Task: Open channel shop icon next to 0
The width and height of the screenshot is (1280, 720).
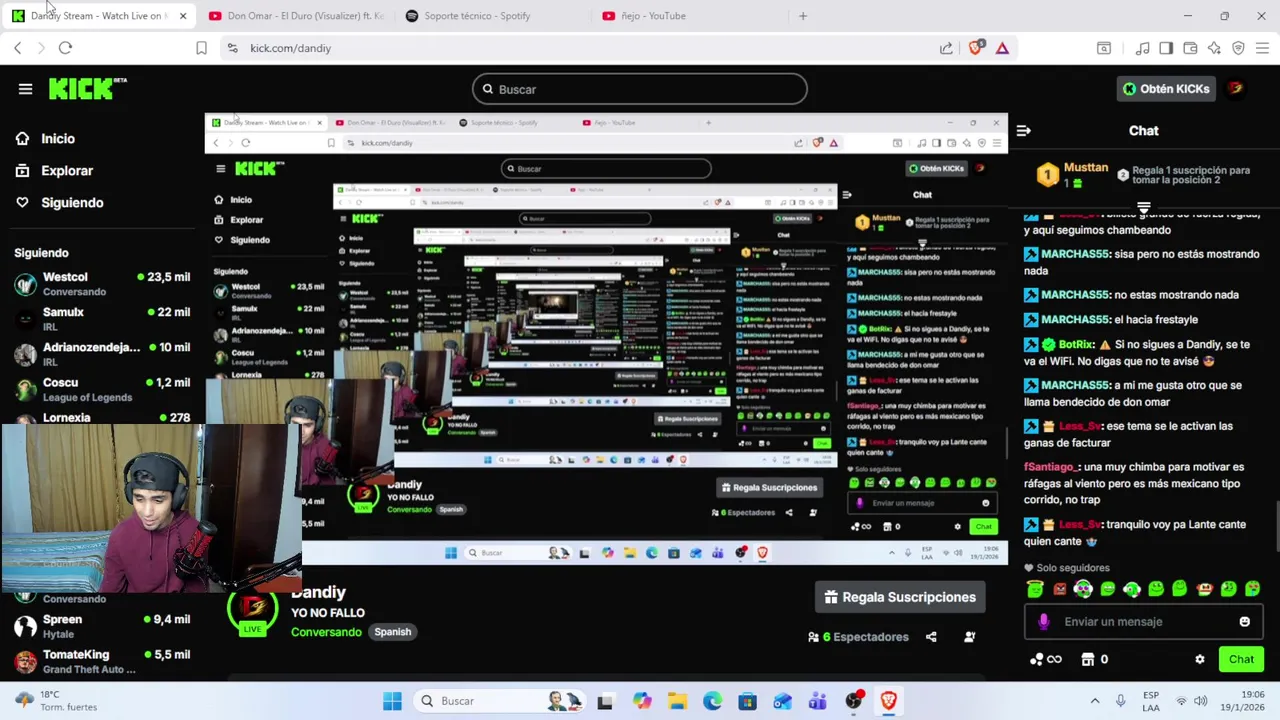Action: click(1088, 660)
